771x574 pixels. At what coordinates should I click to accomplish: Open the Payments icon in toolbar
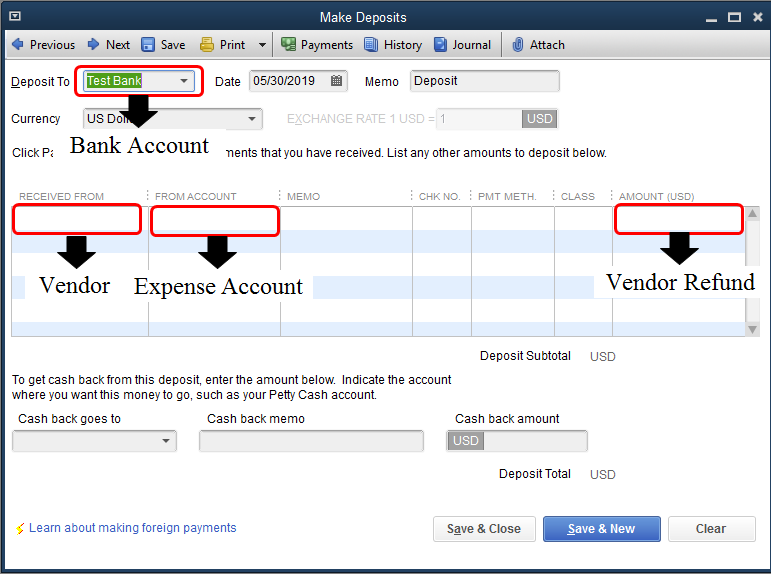tap(288, 45)
